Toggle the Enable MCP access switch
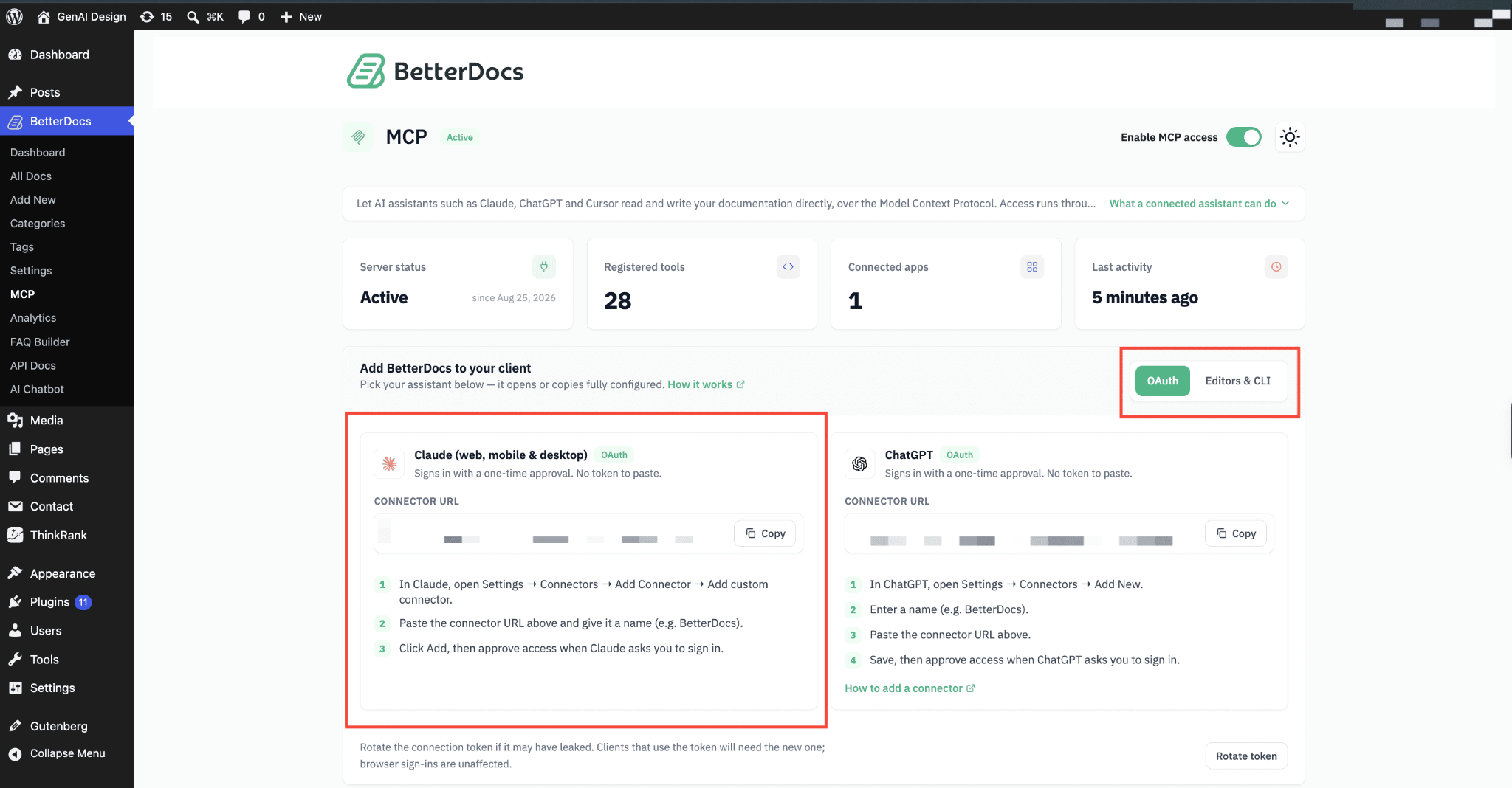 [1244, 137]
